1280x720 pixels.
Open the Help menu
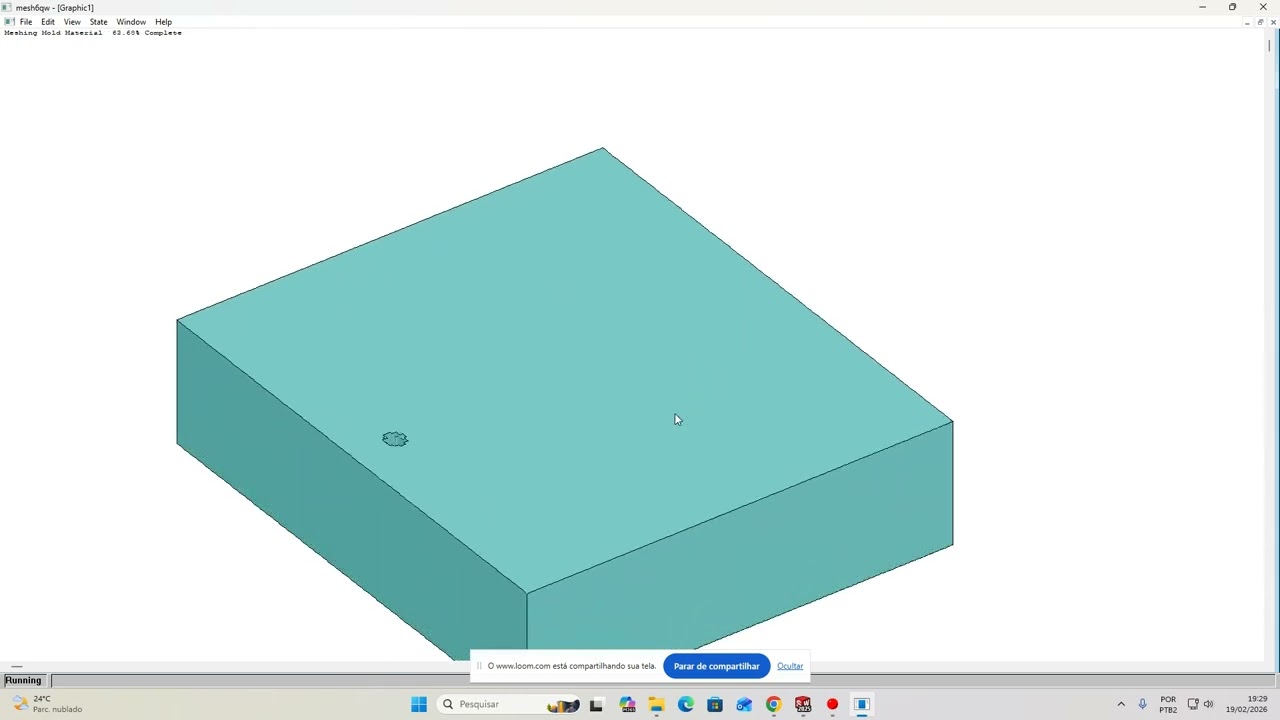click(x=163, y=22)
